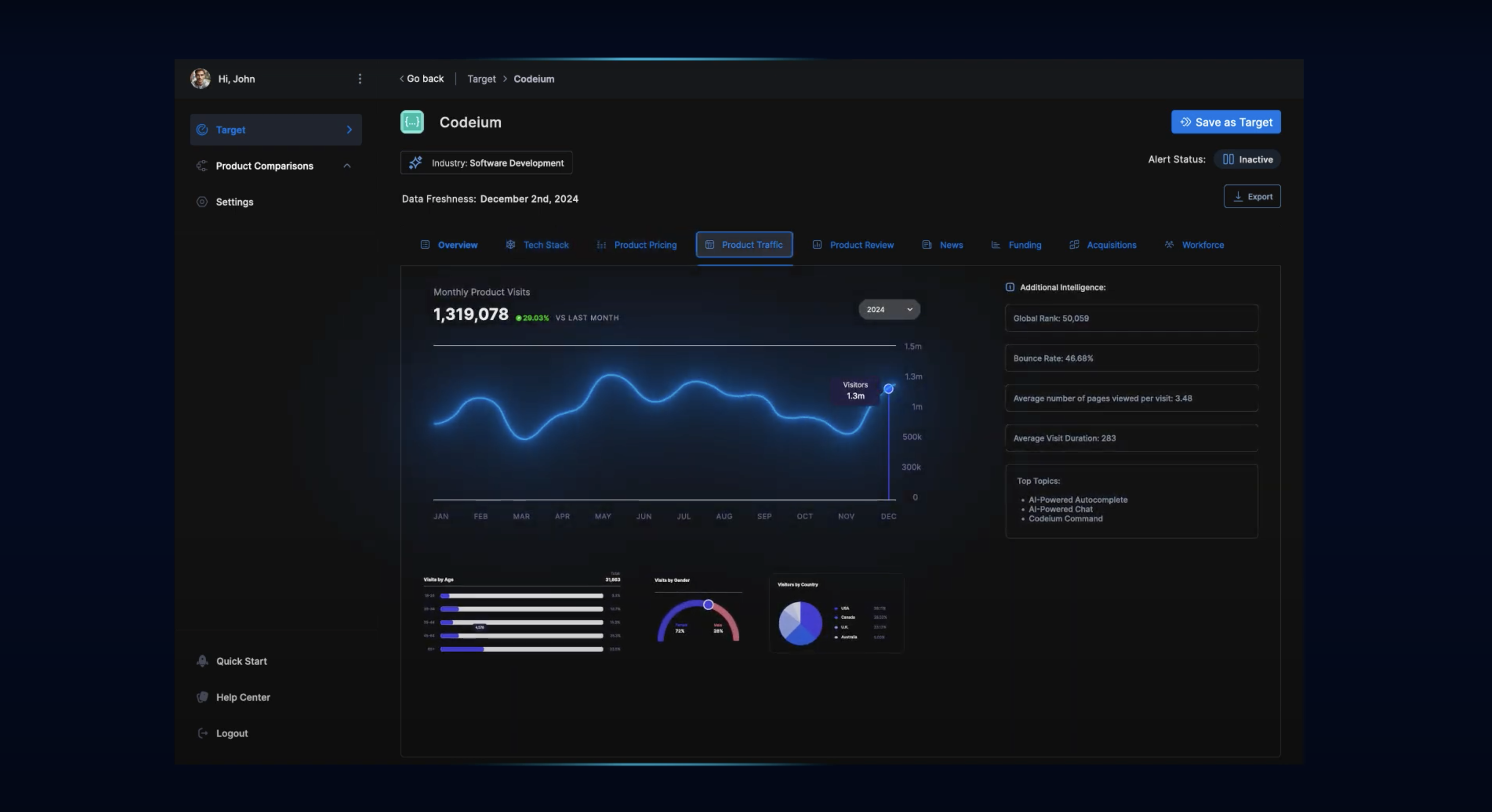Click the Export button label
This screenshot has width=1492, height=812.
tap(1260, 196)
